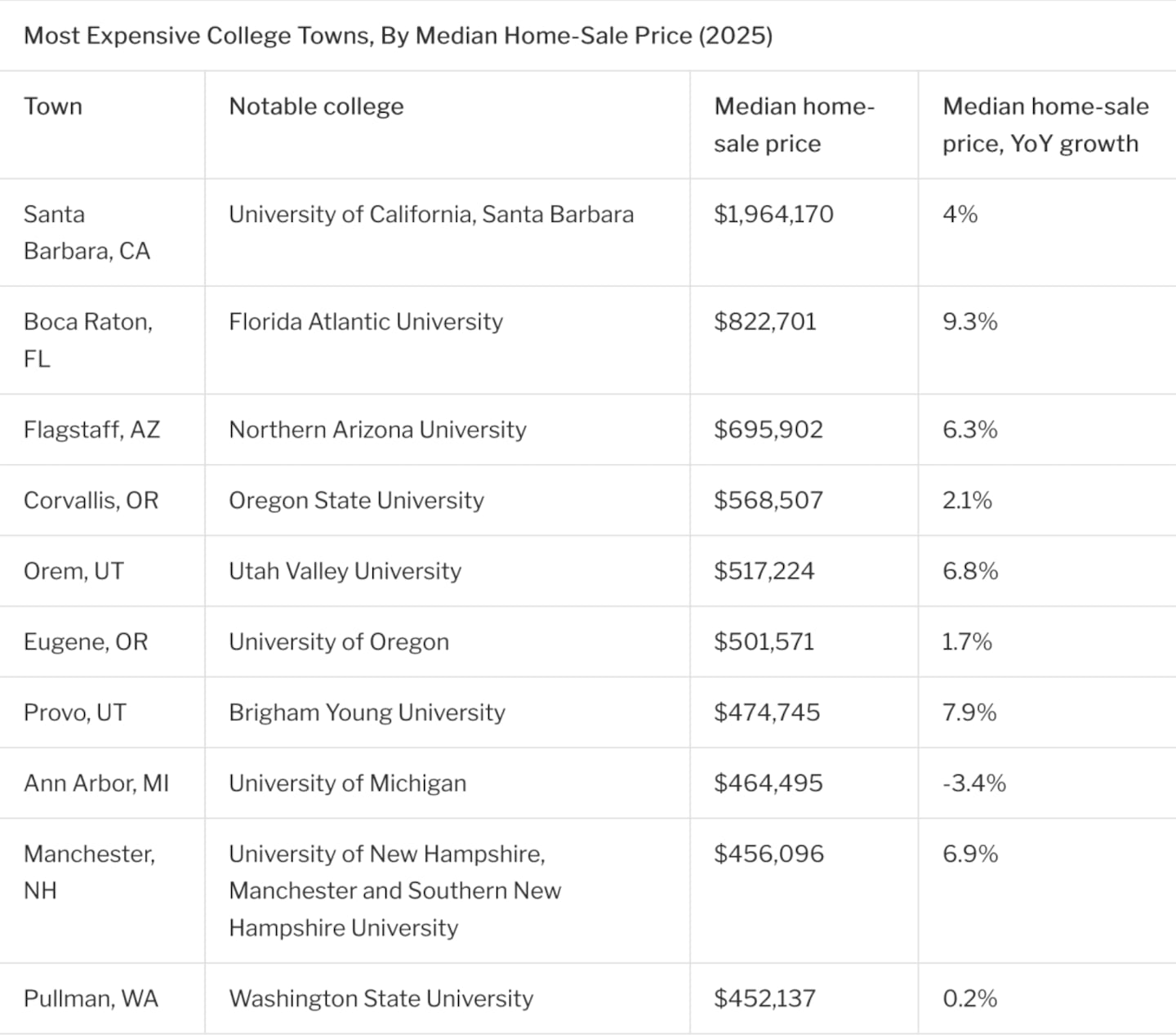Select the Santa Barbara, CA town cell
Viewport: 1176px width, 1035px height.
pyautogui.click(x=87, y=232)
